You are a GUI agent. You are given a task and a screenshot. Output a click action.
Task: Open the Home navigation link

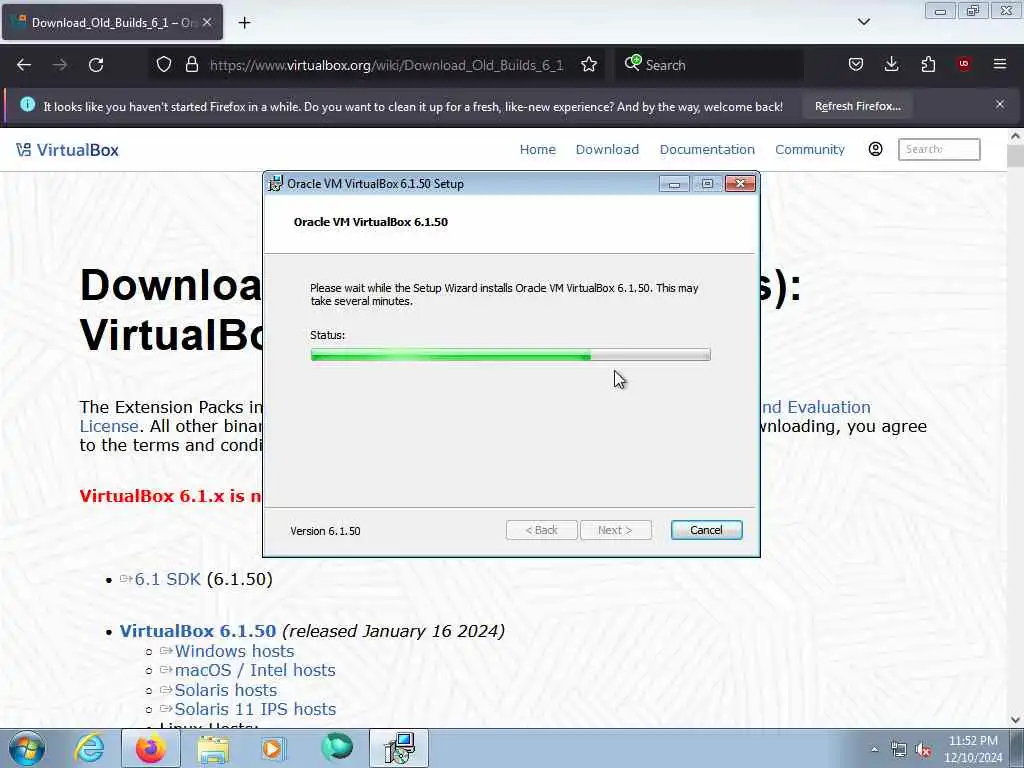point(537,150)
